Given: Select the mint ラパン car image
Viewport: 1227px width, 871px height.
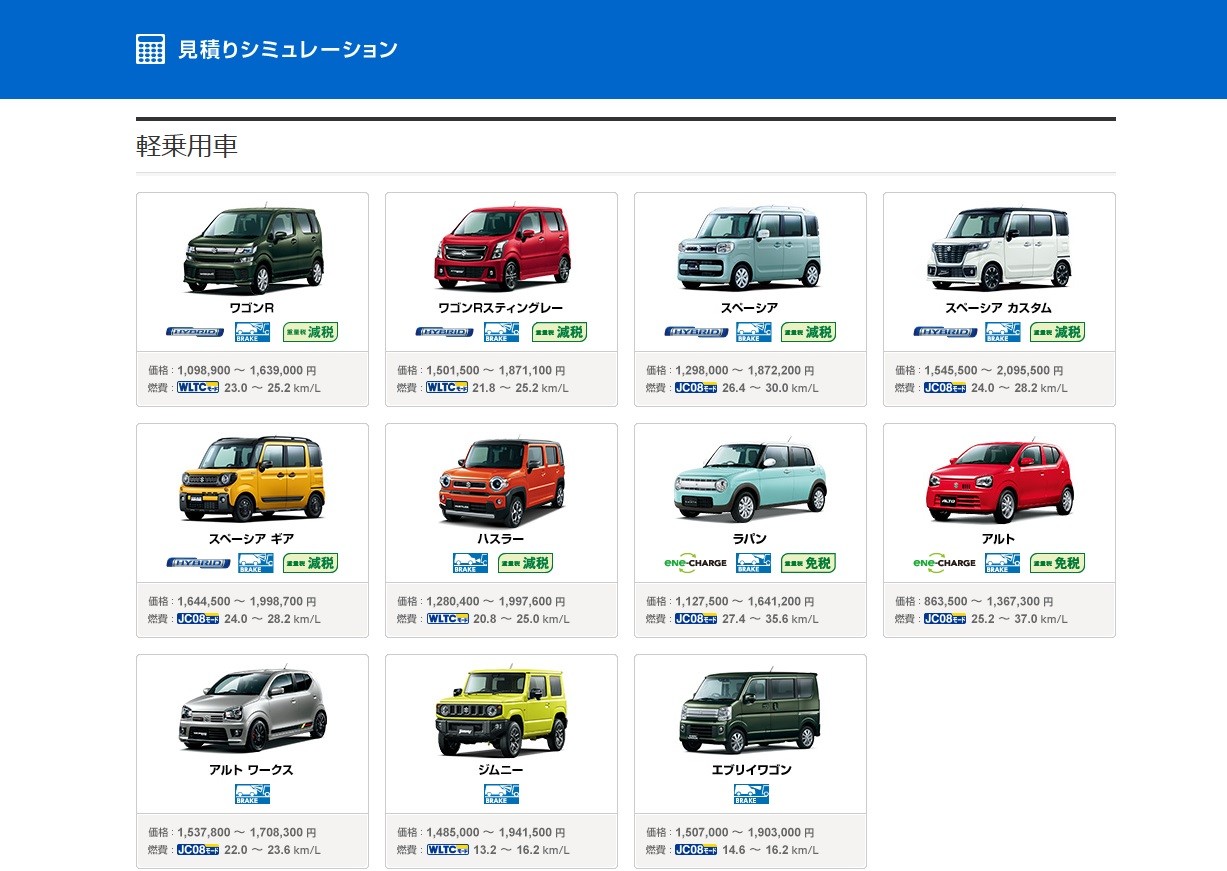Looking at the screenshot, I should pyautogui.click(x=750, y=481).
